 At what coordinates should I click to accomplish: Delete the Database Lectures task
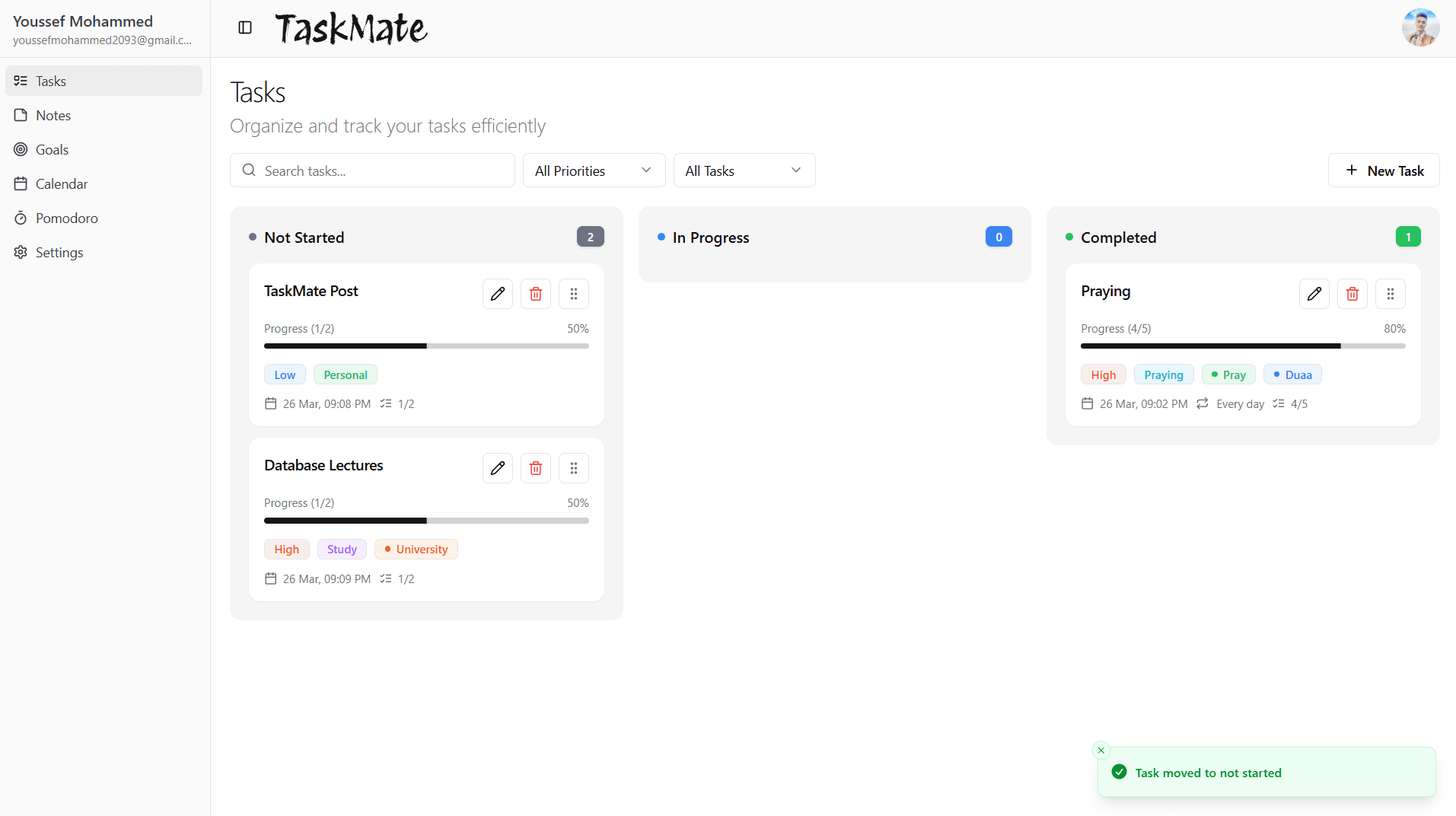pyautogui.click(x=535, y=467)
